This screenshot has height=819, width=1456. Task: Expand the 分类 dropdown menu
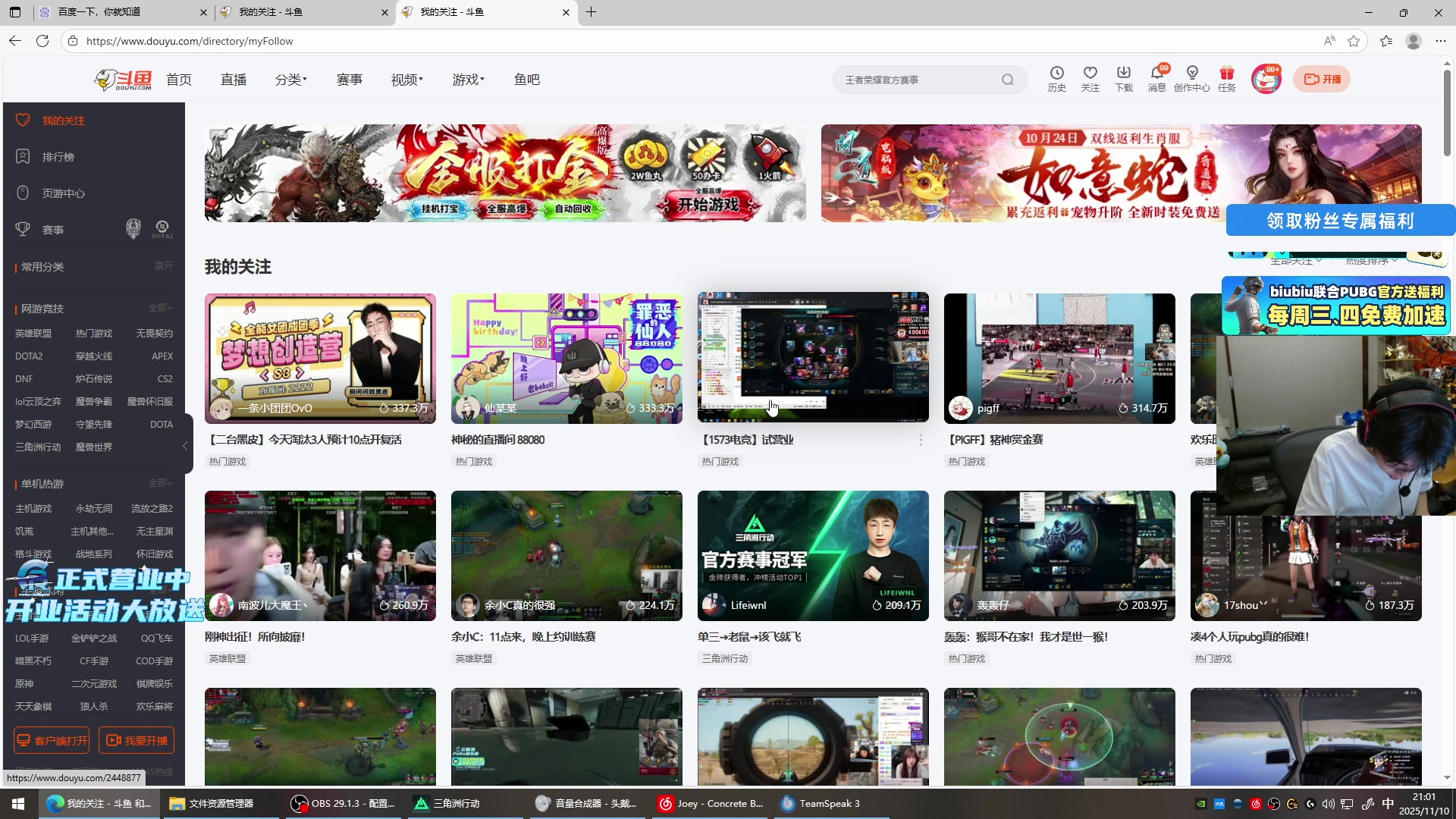291,80
